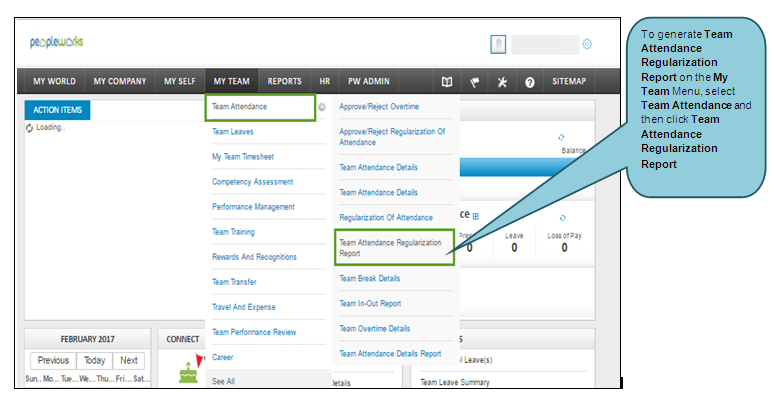The image size is (775, 399).
Task: Open Approve/Reject Overtime link
Action: 379,107
